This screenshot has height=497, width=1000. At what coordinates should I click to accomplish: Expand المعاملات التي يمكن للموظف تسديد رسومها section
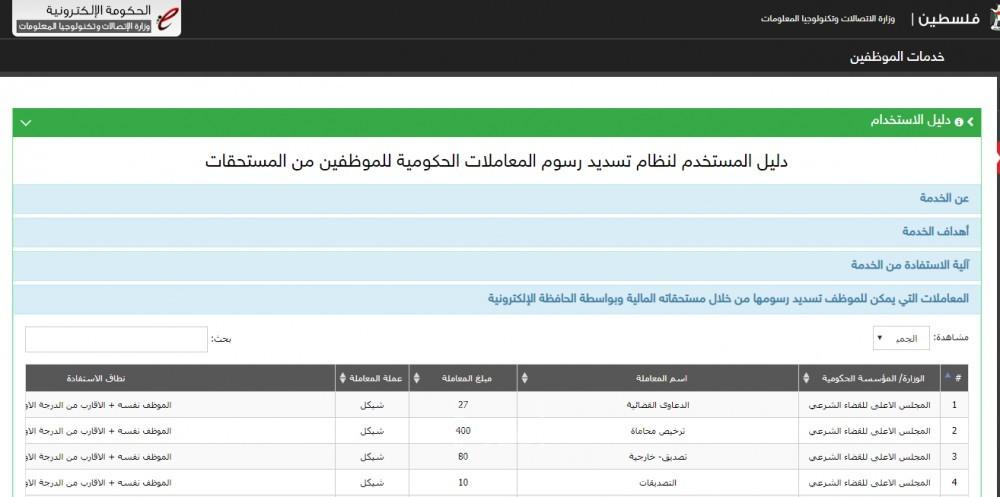497,299
